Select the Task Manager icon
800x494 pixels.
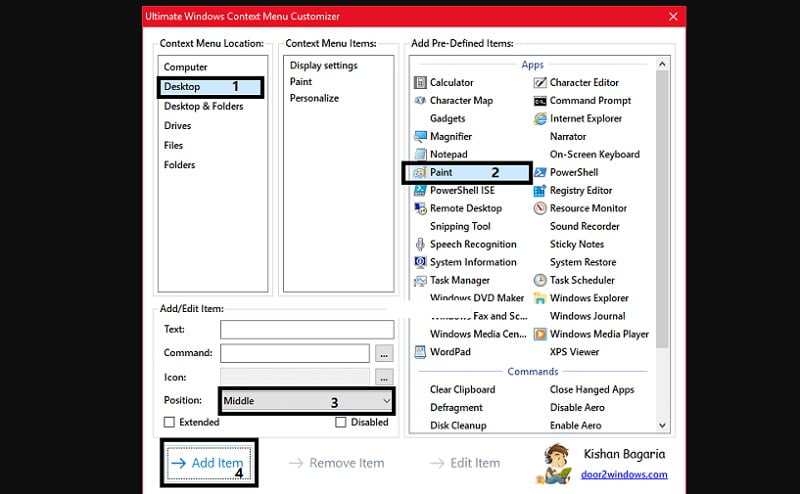(x=420, y=280)
